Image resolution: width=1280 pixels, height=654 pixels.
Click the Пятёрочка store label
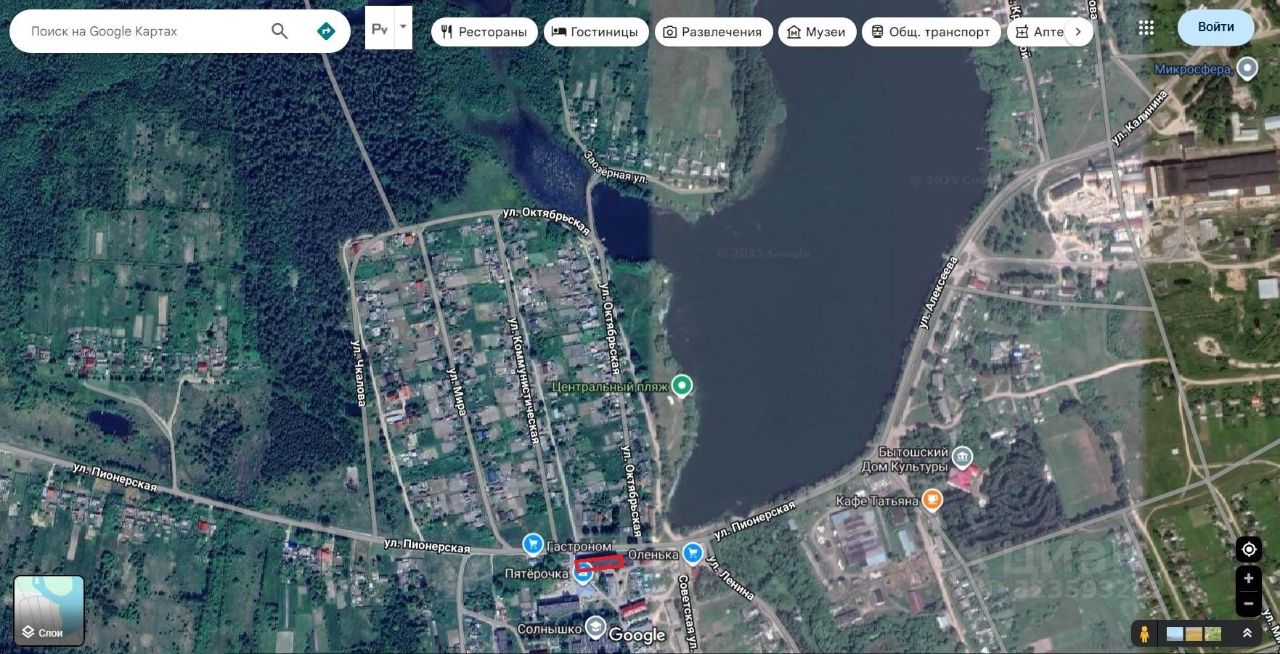point(535,574)
